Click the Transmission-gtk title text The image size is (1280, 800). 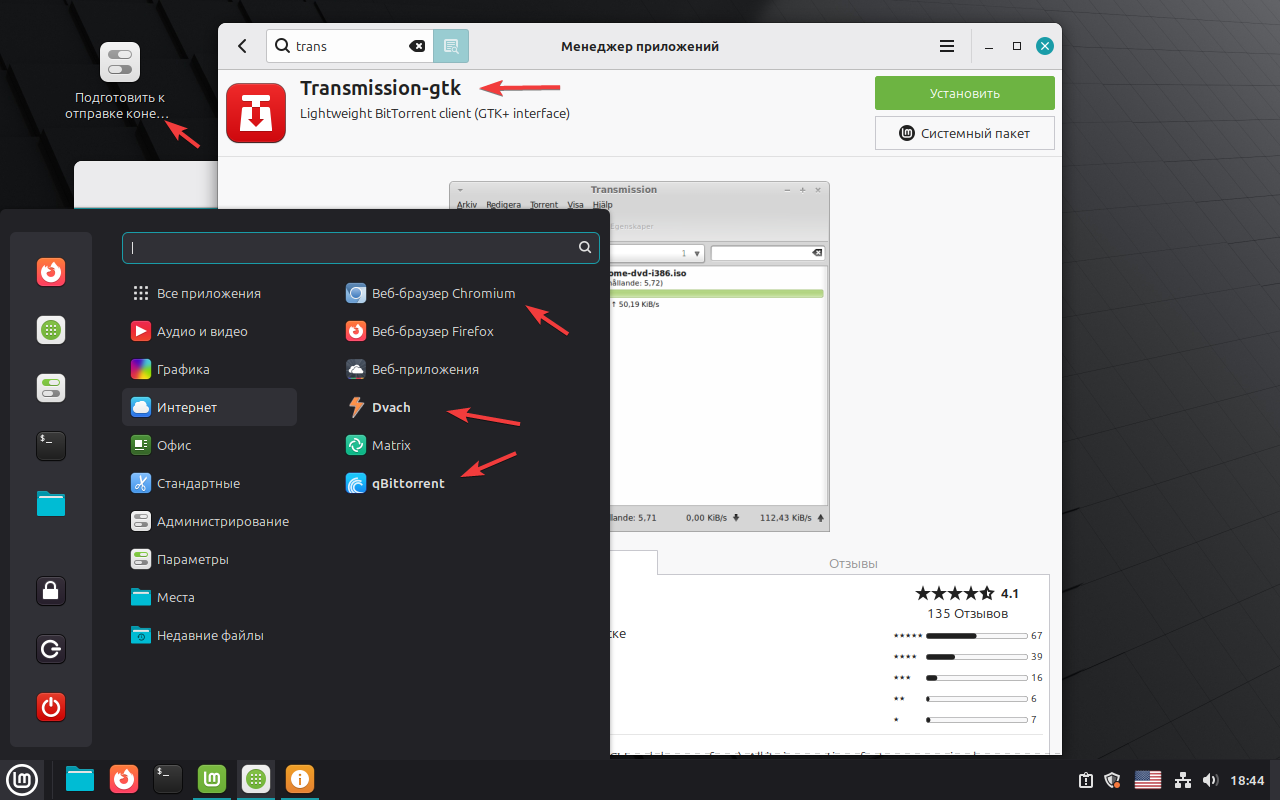pyautogui.click(x=381, y=88)
